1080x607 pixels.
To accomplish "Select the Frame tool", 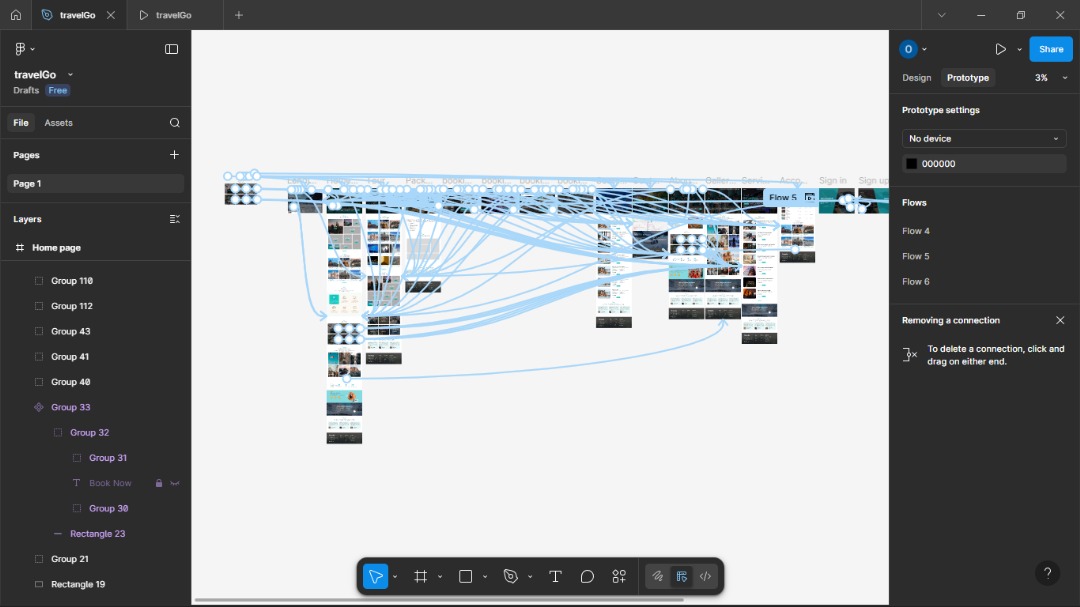I will tap(420, 576).
